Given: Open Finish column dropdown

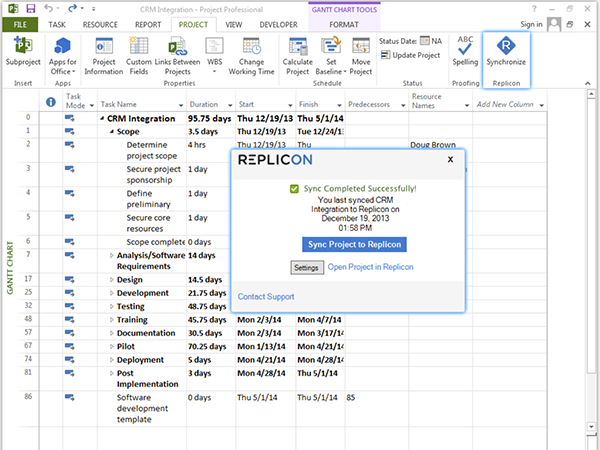Looking at the screenshot, I should 339,106.
